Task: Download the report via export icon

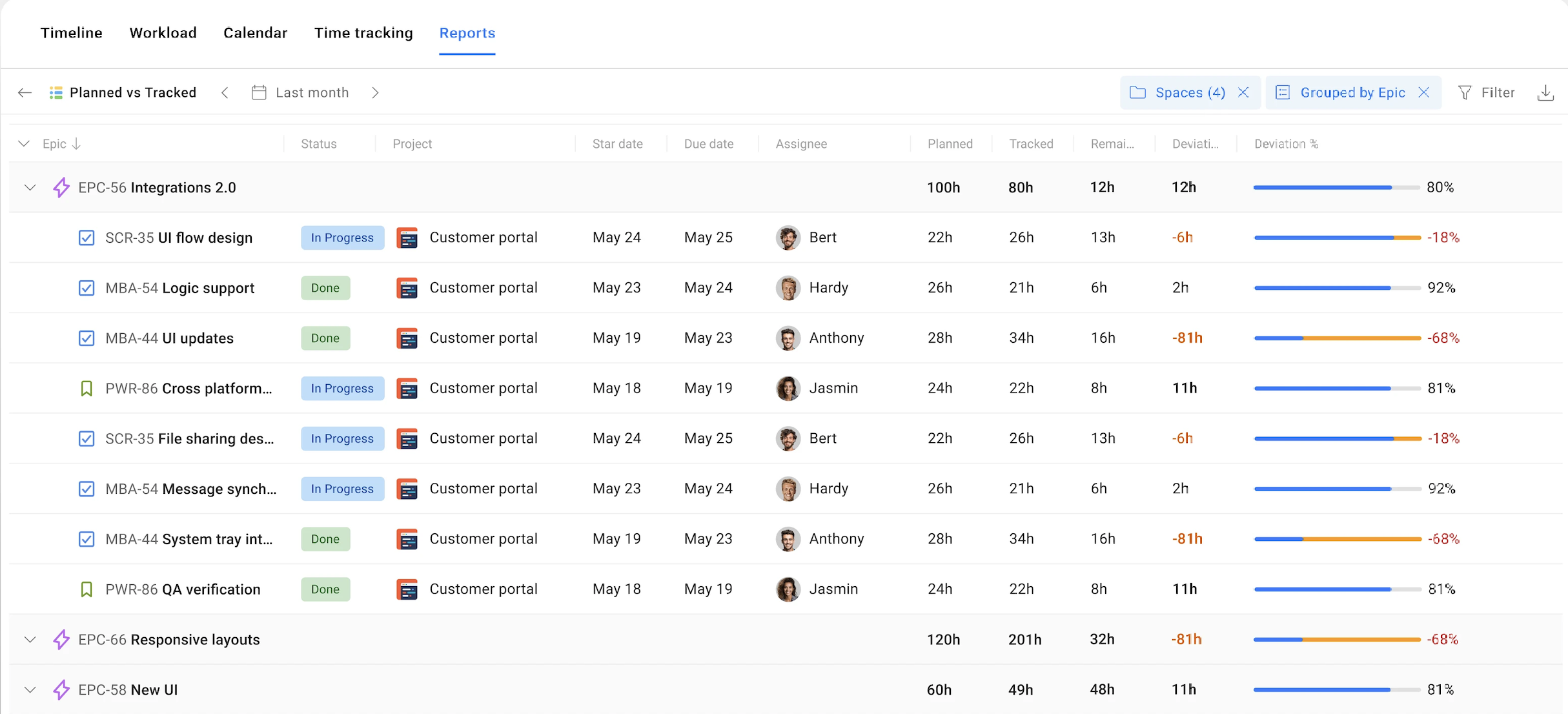Action: click(x=1545, y=93)
